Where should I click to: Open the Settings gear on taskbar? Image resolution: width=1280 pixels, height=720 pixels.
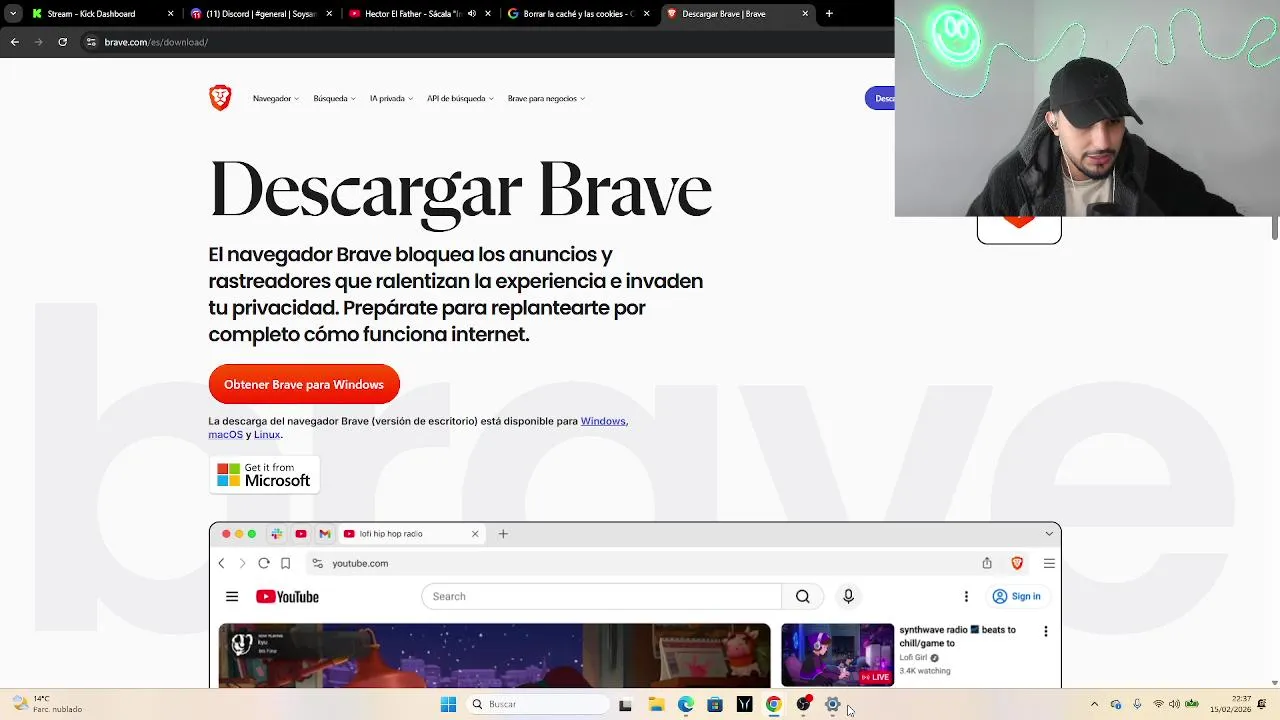(832, 704)
